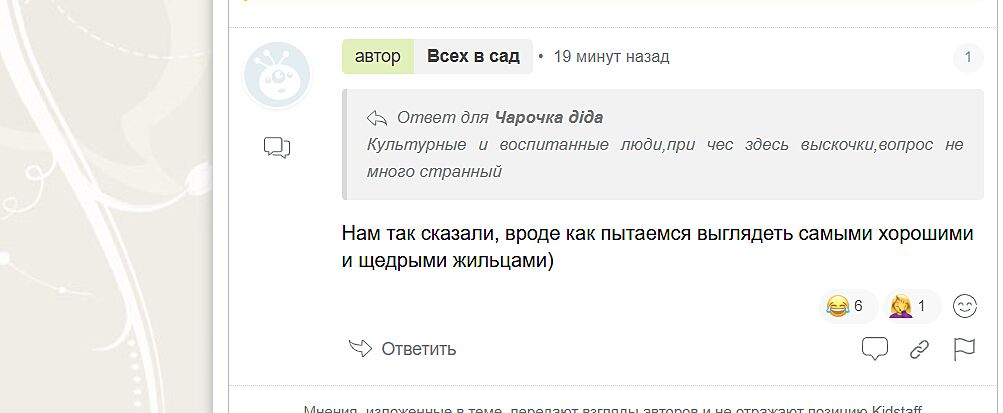Open the profile of user Всех в сад
1003x413 pixels.
[473, 57]
